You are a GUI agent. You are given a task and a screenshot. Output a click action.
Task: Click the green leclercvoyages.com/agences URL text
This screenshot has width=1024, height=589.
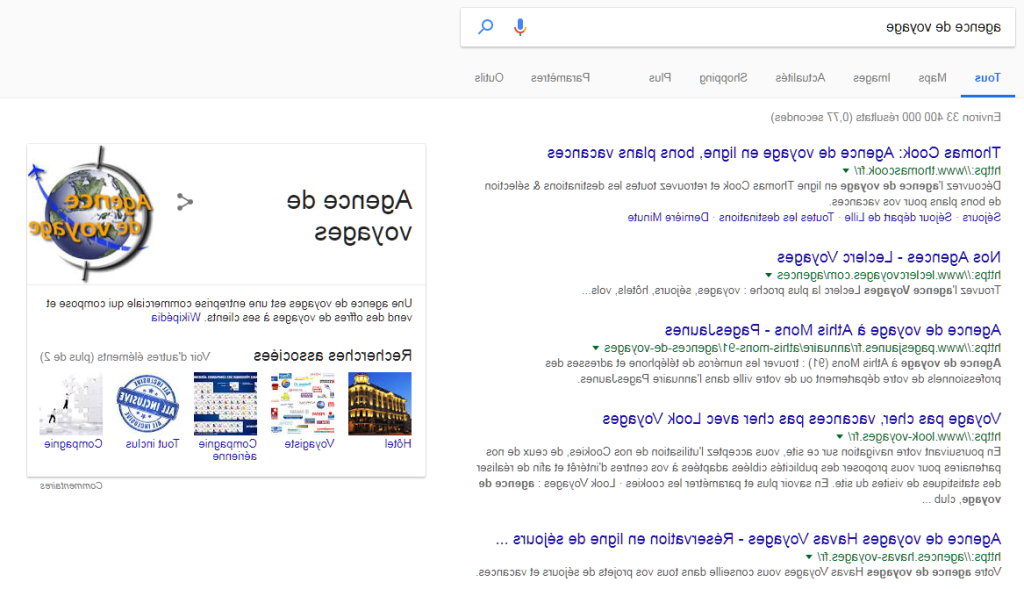pyautogui.click(x=889, y=276)
